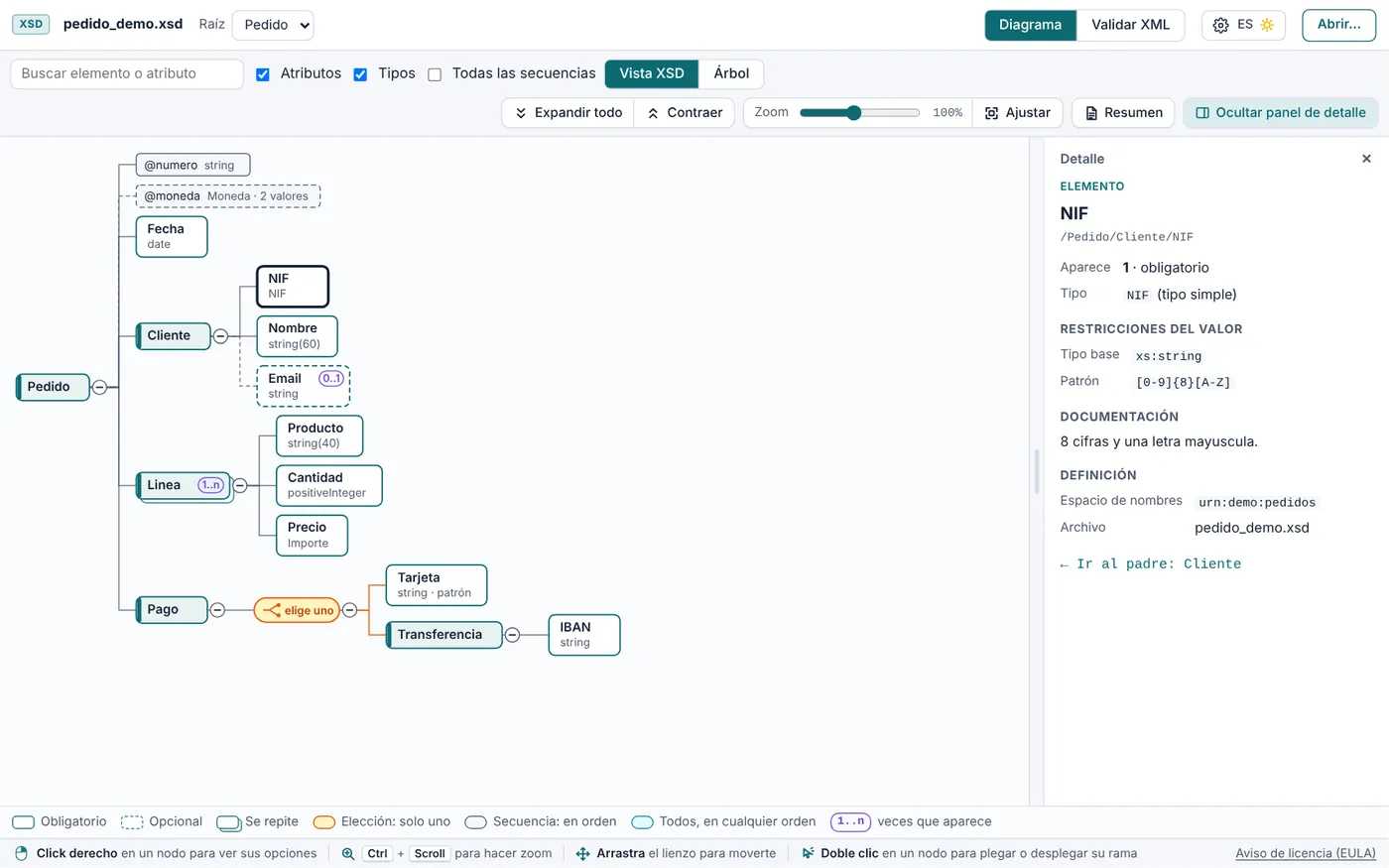Open the Raíz dropdown showing Pedido
The width and height of the screenshot is (1389, 868).
coord(273,25)
